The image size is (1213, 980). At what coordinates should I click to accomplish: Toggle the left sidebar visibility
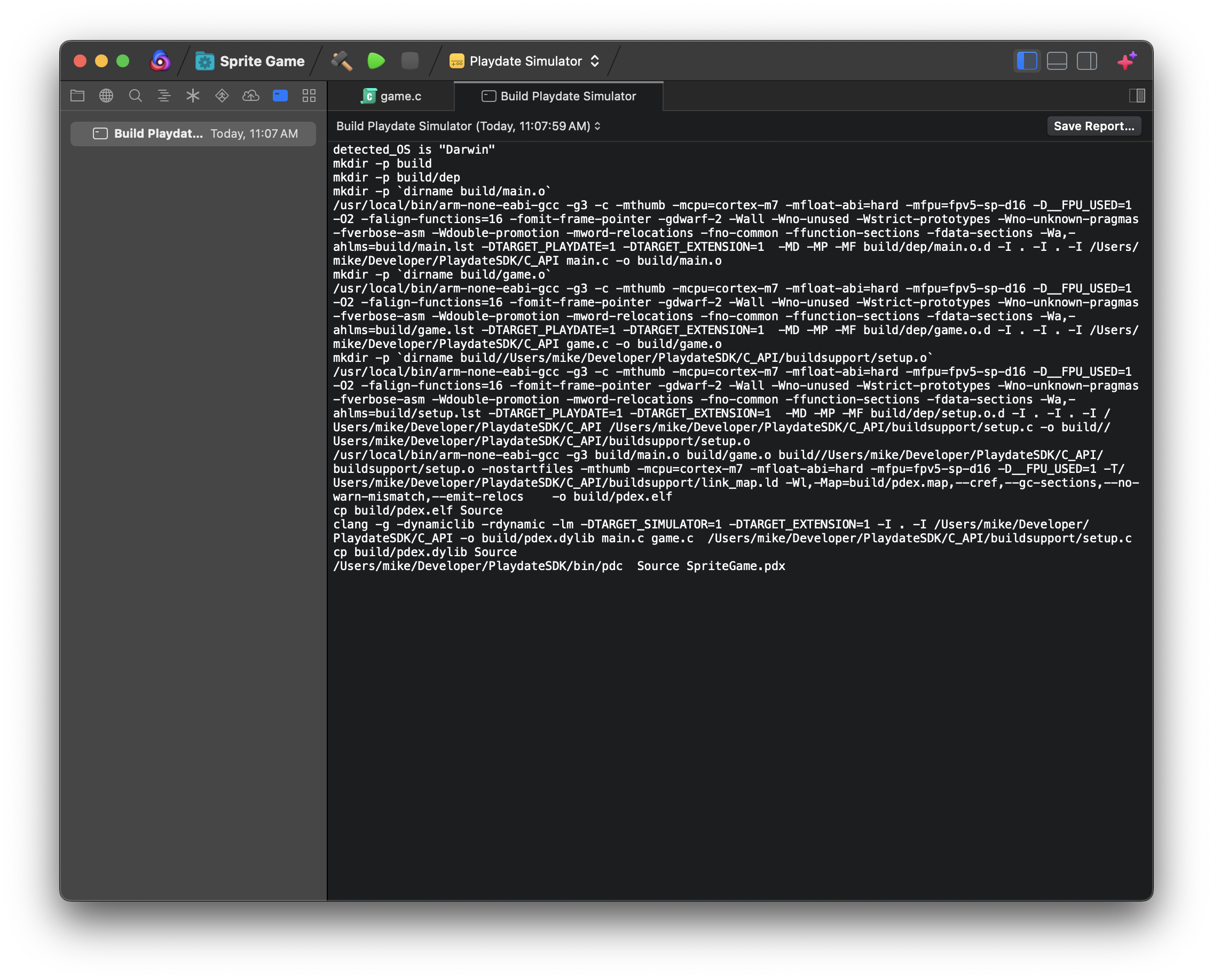pos(1027,61)
